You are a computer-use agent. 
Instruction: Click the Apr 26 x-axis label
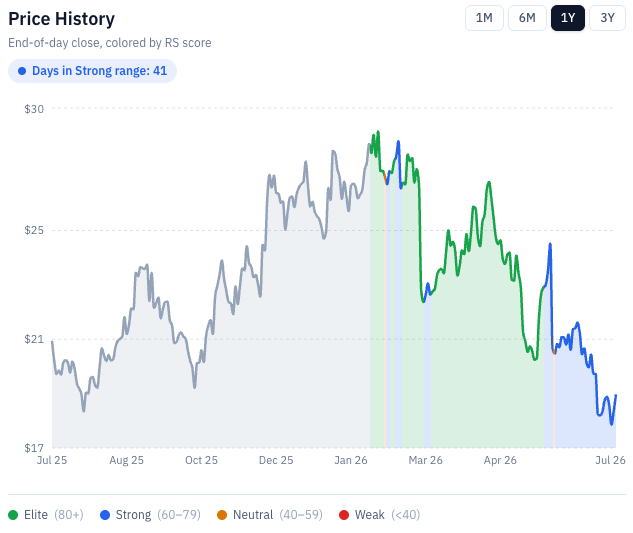pyautogui.click(x=500, y=460)
